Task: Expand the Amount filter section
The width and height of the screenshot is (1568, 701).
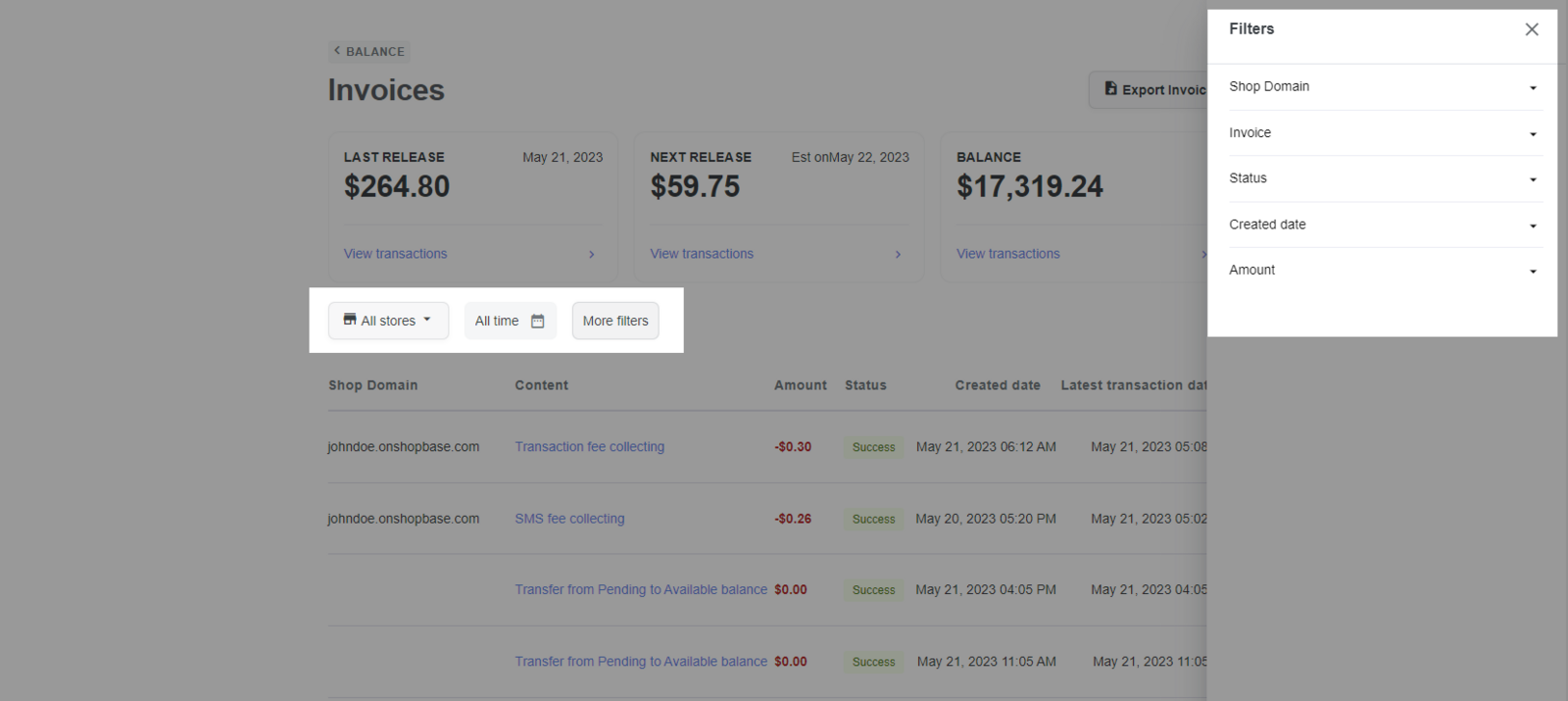Action: pyautogui.click(x=1383, y=271)
